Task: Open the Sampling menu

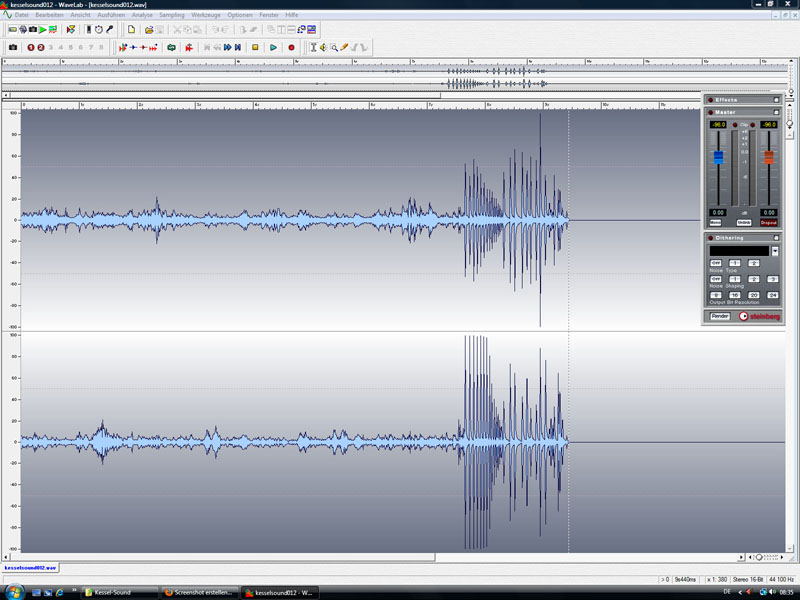Action: tap(171, 15)
